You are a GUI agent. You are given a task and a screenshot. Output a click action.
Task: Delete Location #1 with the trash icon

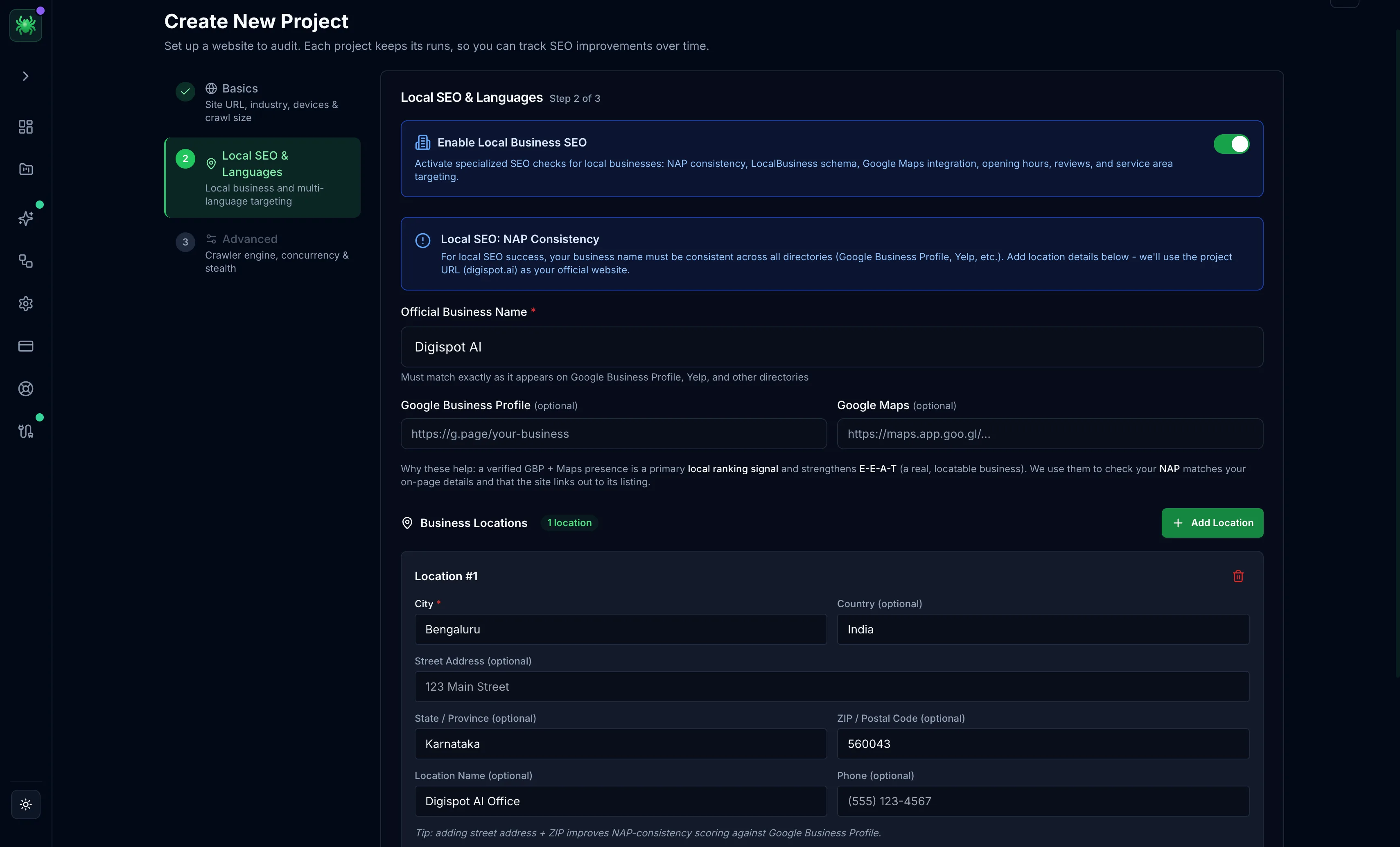pos(1238,576)
